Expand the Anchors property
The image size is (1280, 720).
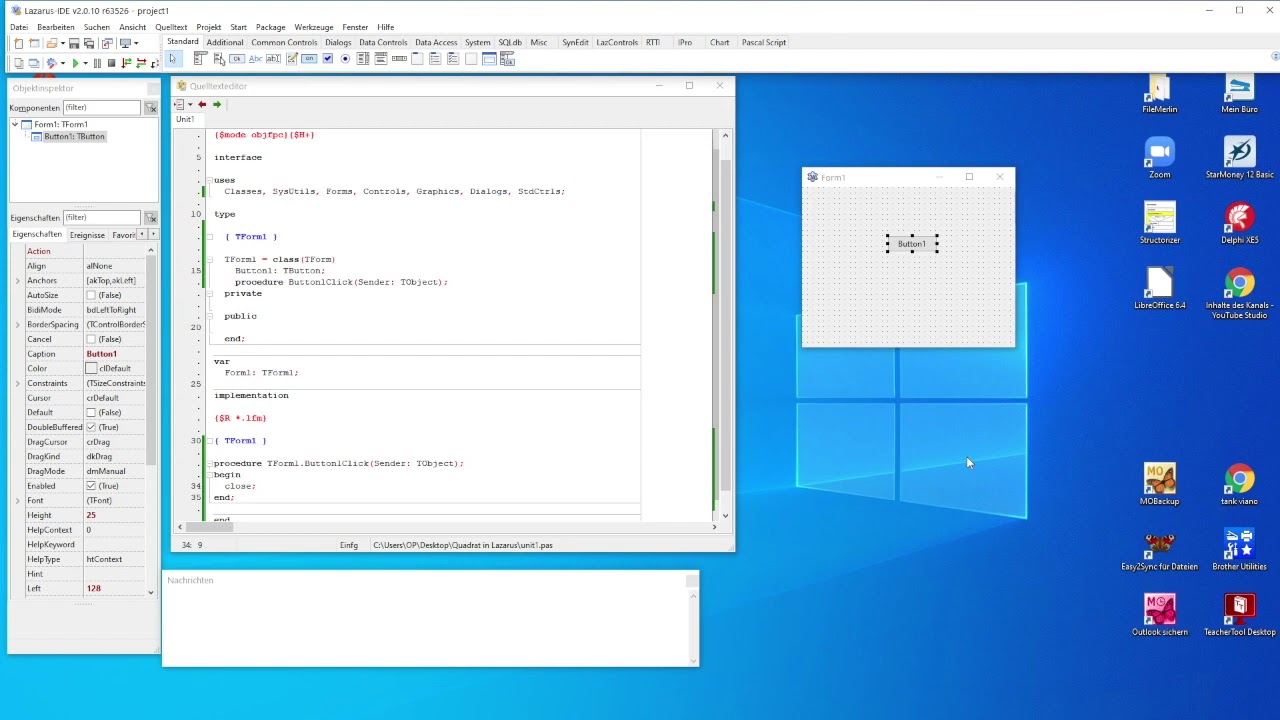(17, 281)
